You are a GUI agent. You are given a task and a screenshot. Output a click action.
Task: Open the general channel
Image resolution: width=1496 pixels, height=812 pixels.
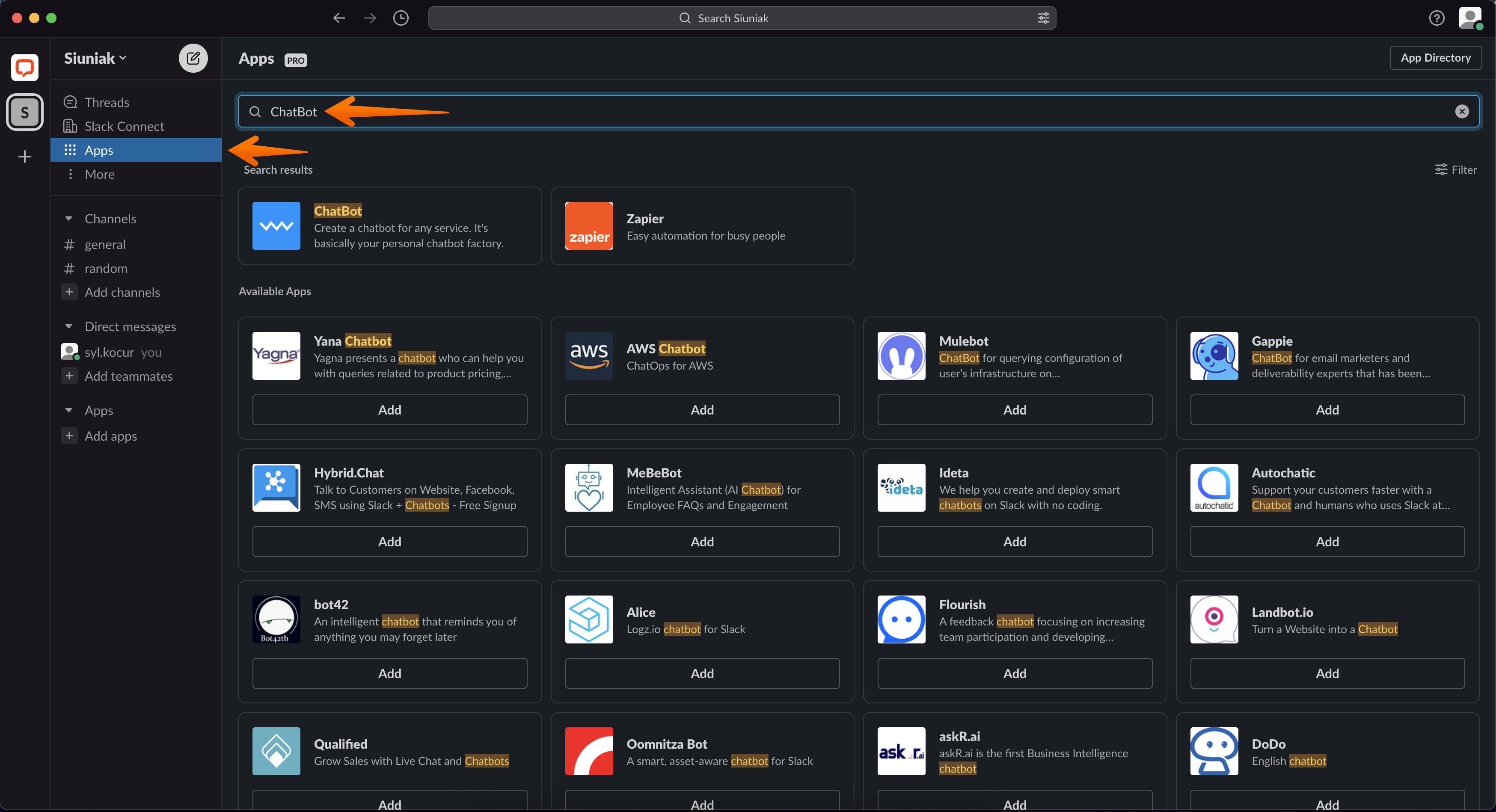click(x=136, y=244)
